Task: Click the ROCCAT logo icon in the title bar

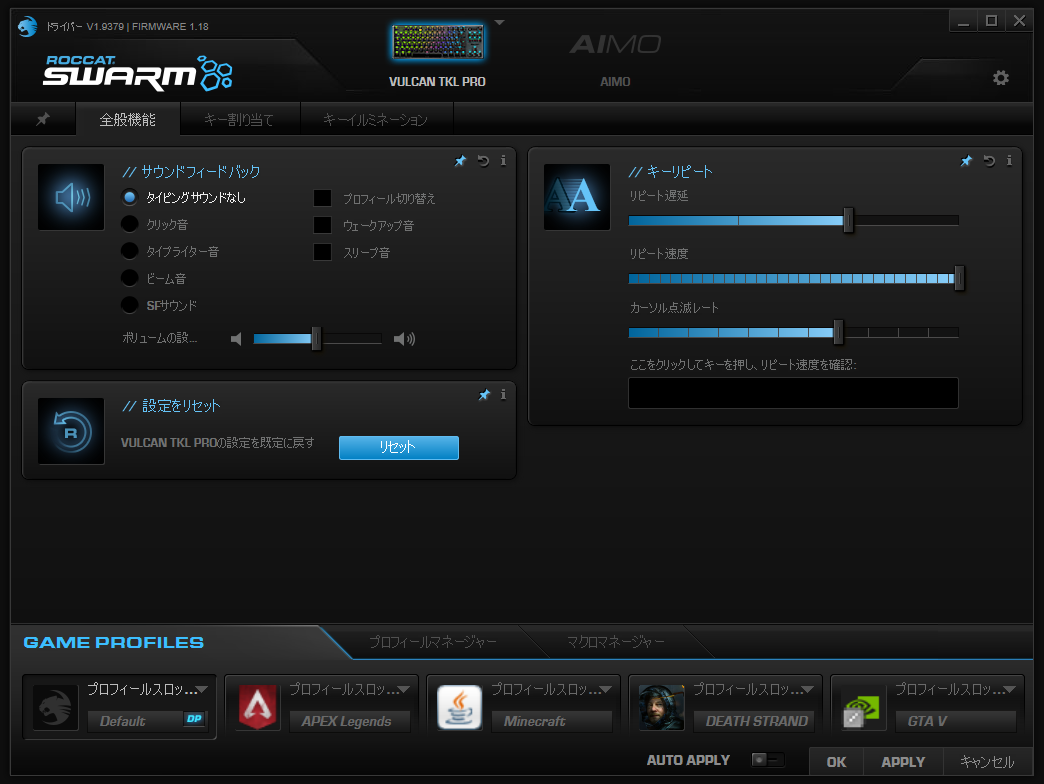Action: point(27,27)
